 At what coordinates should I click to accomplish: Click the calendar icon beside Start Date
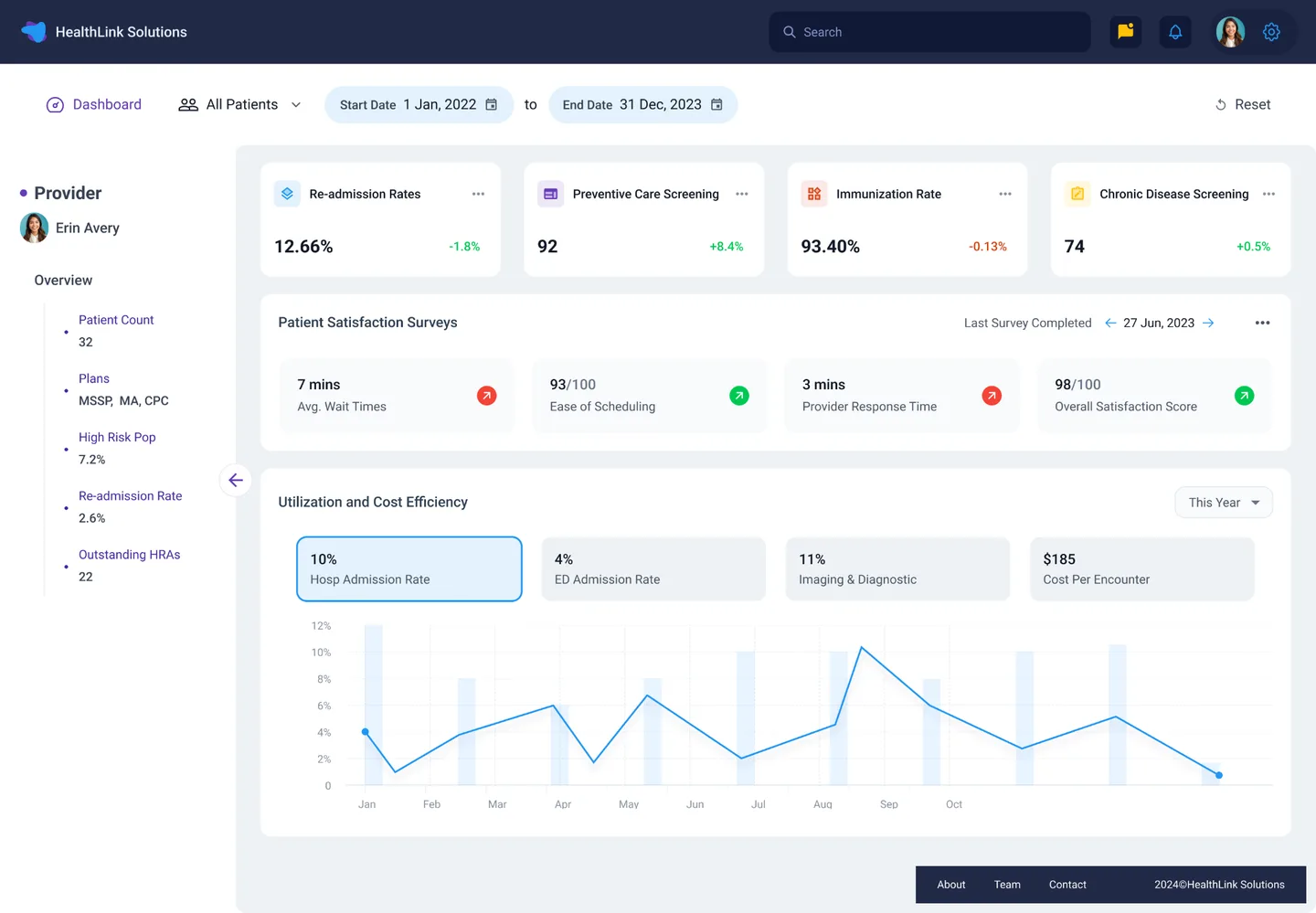coord(491,104)
